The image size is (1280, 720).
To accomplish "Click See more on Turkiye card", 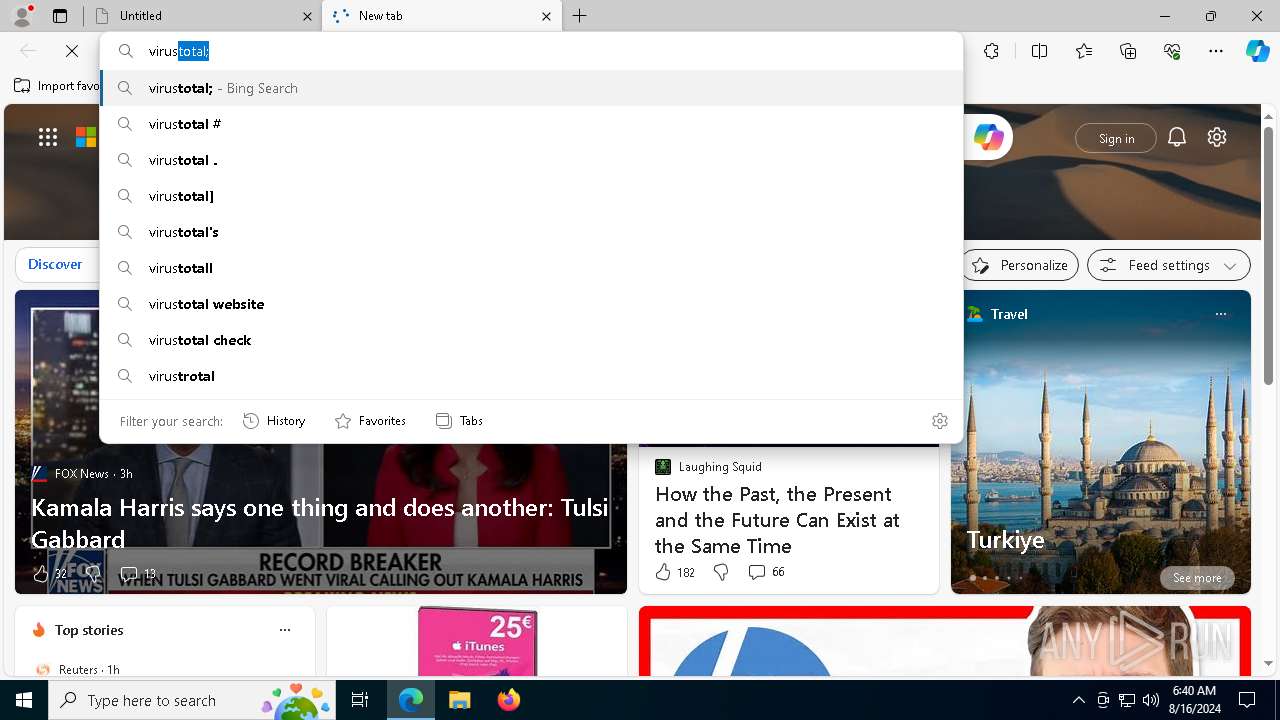I will pyautogui.click(x=1197, y=578).
